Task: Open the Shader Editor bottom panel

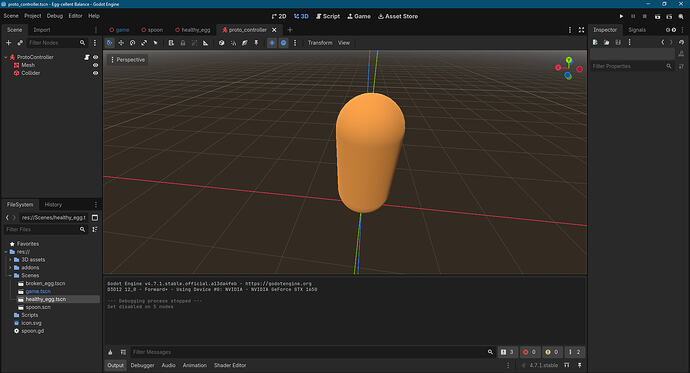Action: 230,365
